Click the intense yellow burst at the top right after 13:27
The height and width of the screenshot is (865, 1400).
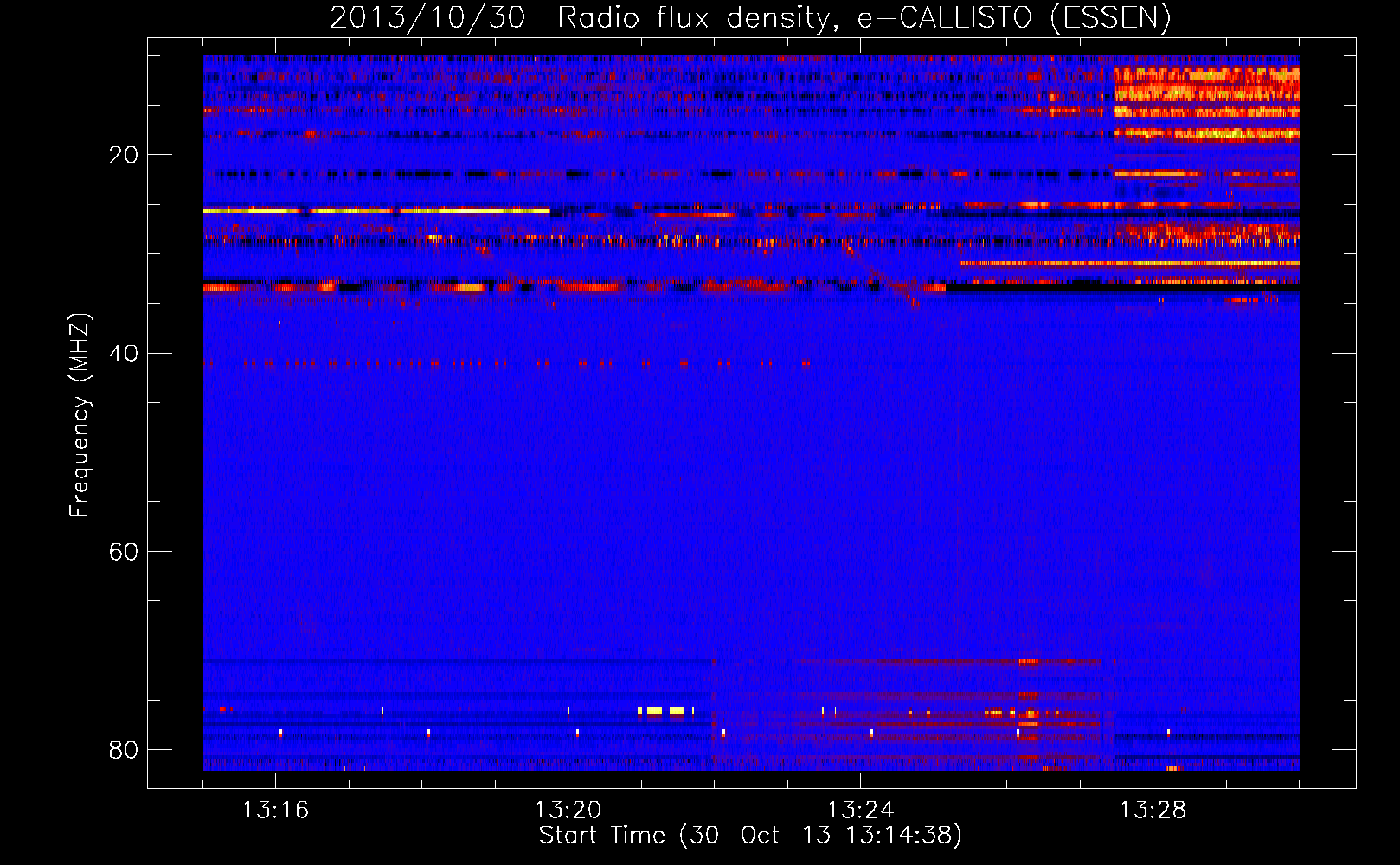click(1206, 104)
